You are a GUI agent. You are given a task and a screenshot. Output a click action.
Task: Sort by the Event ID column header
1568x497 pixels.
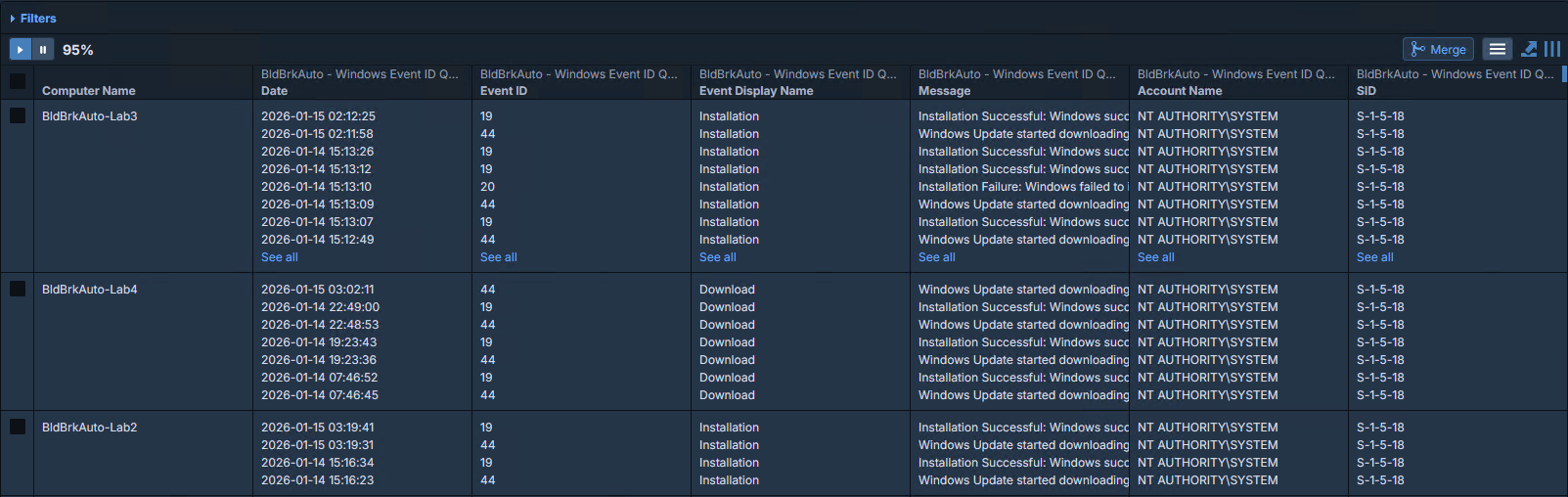[504, 91]
